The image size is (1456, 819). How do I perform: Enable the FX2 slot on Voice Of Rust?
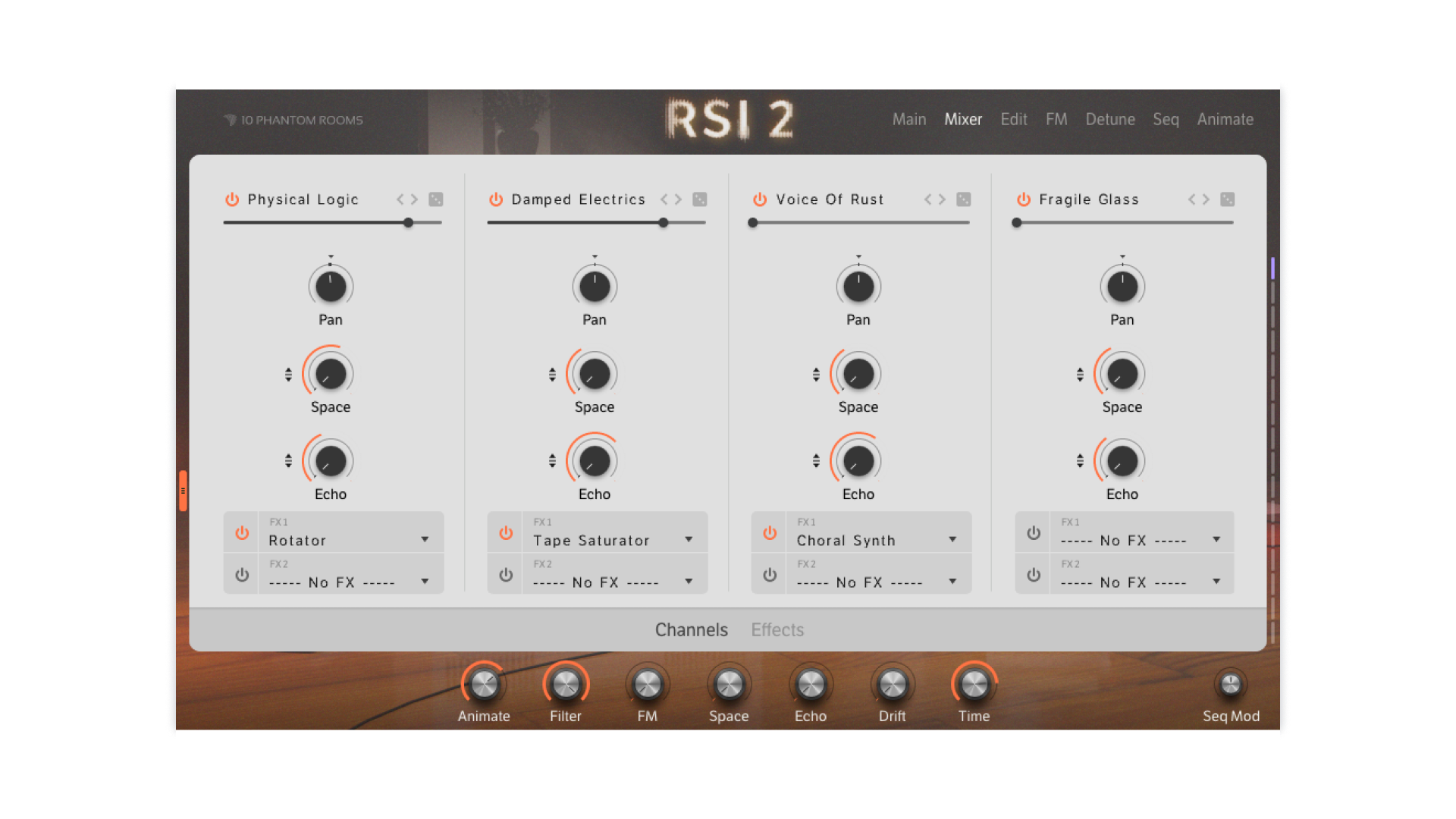coord(769,574)
